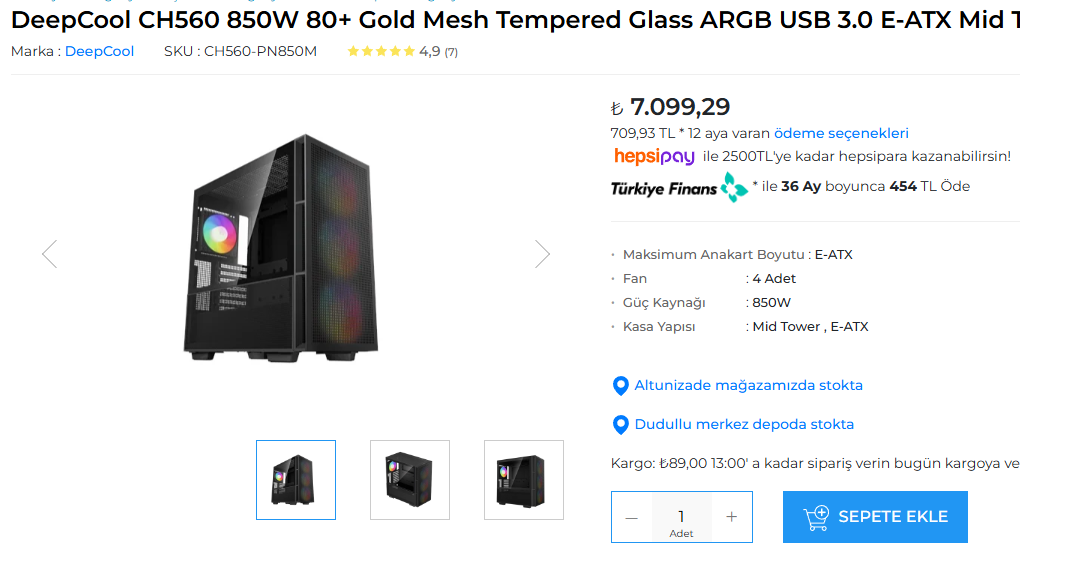Open the DeepCool brand link
1092x575 pixels.
click(99, 51)
